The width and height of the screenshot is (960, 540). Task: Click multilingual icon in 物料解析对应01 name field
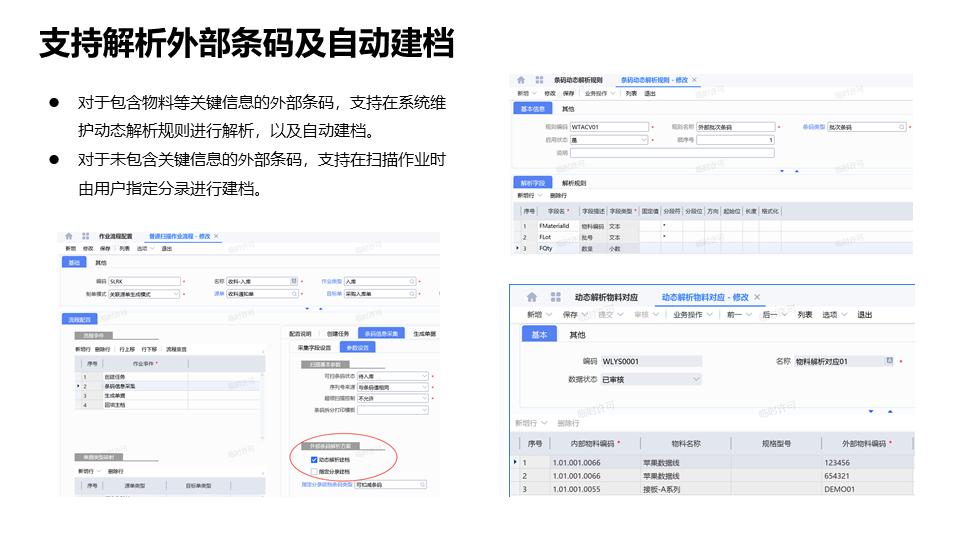[888, 361]
